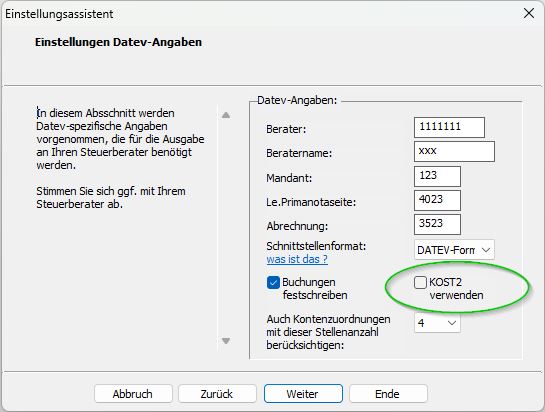Click the Kontenzuordnungen Stellenanzahl label text
The height and width of the screenshot is (412, 545).
tap(328, 332)
